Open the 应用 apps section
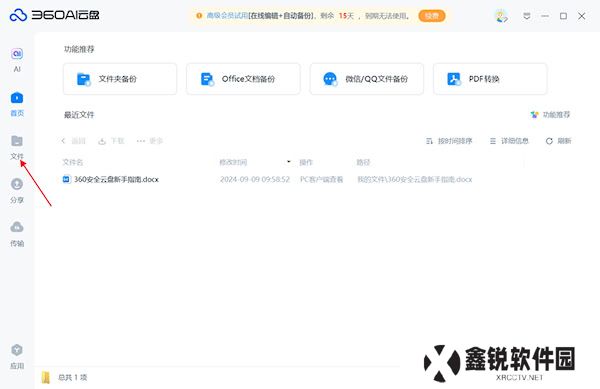The width and height of the screenshot is (600, 389). [17, 357]
